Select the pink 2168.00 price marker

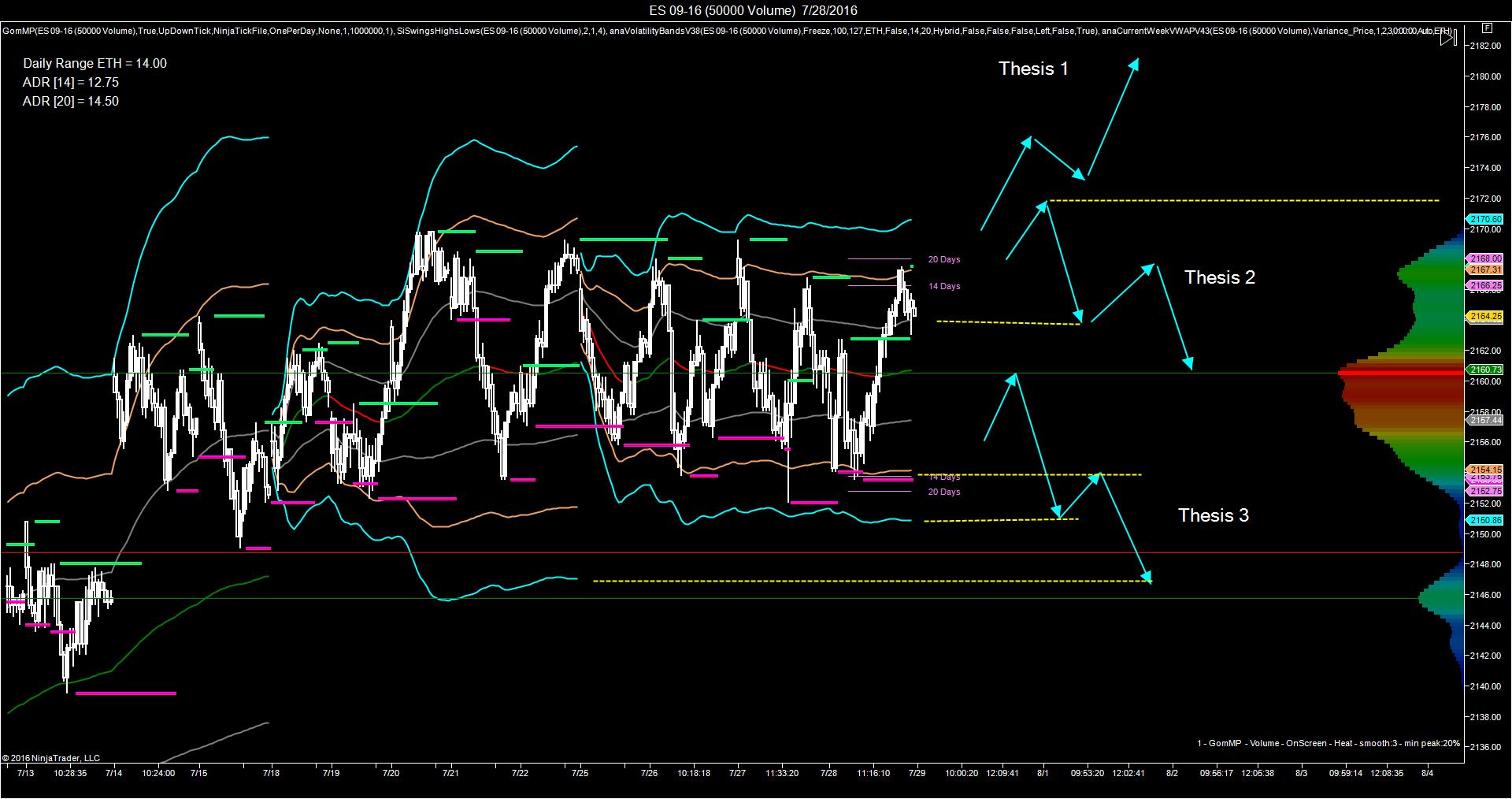tap(1485, 258)
